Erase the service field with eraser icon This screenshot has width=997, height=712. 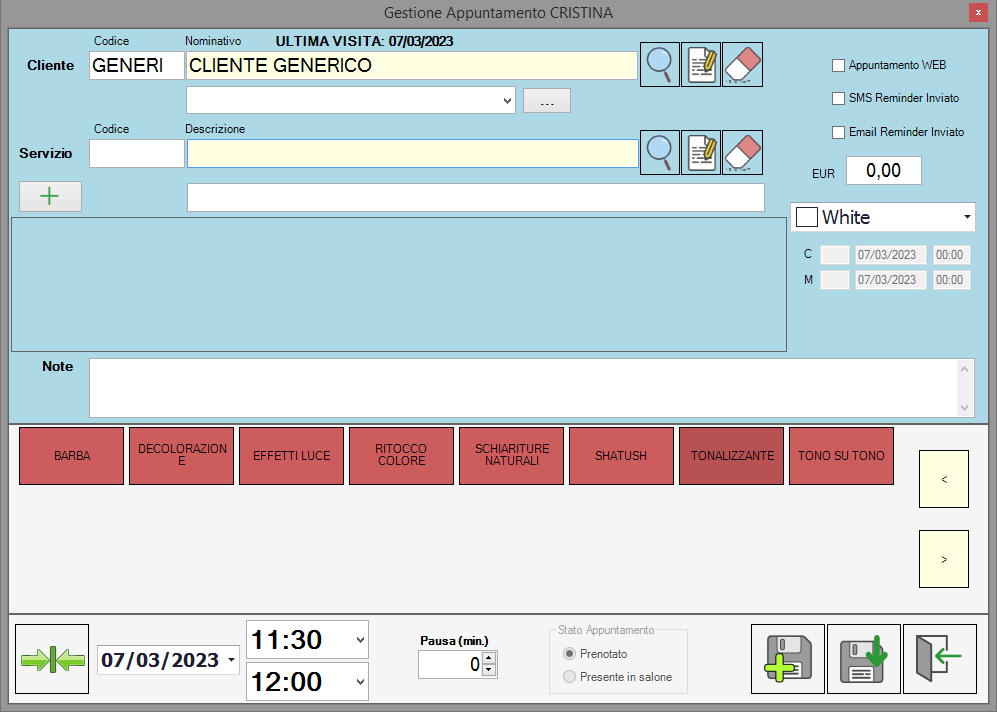pos(742,153)
